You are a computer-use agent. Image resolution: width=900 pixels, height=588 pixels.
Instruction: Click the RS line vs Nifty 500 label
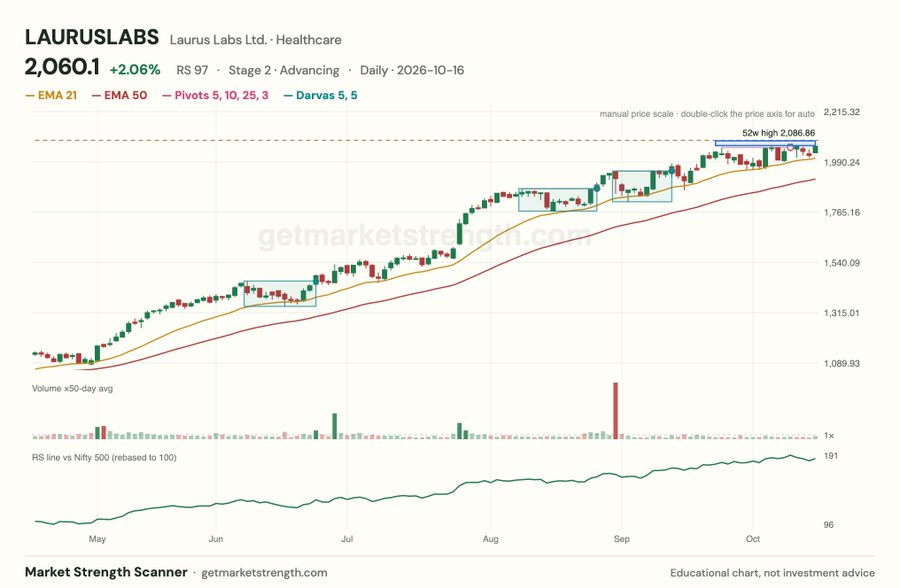coord(104,458)
